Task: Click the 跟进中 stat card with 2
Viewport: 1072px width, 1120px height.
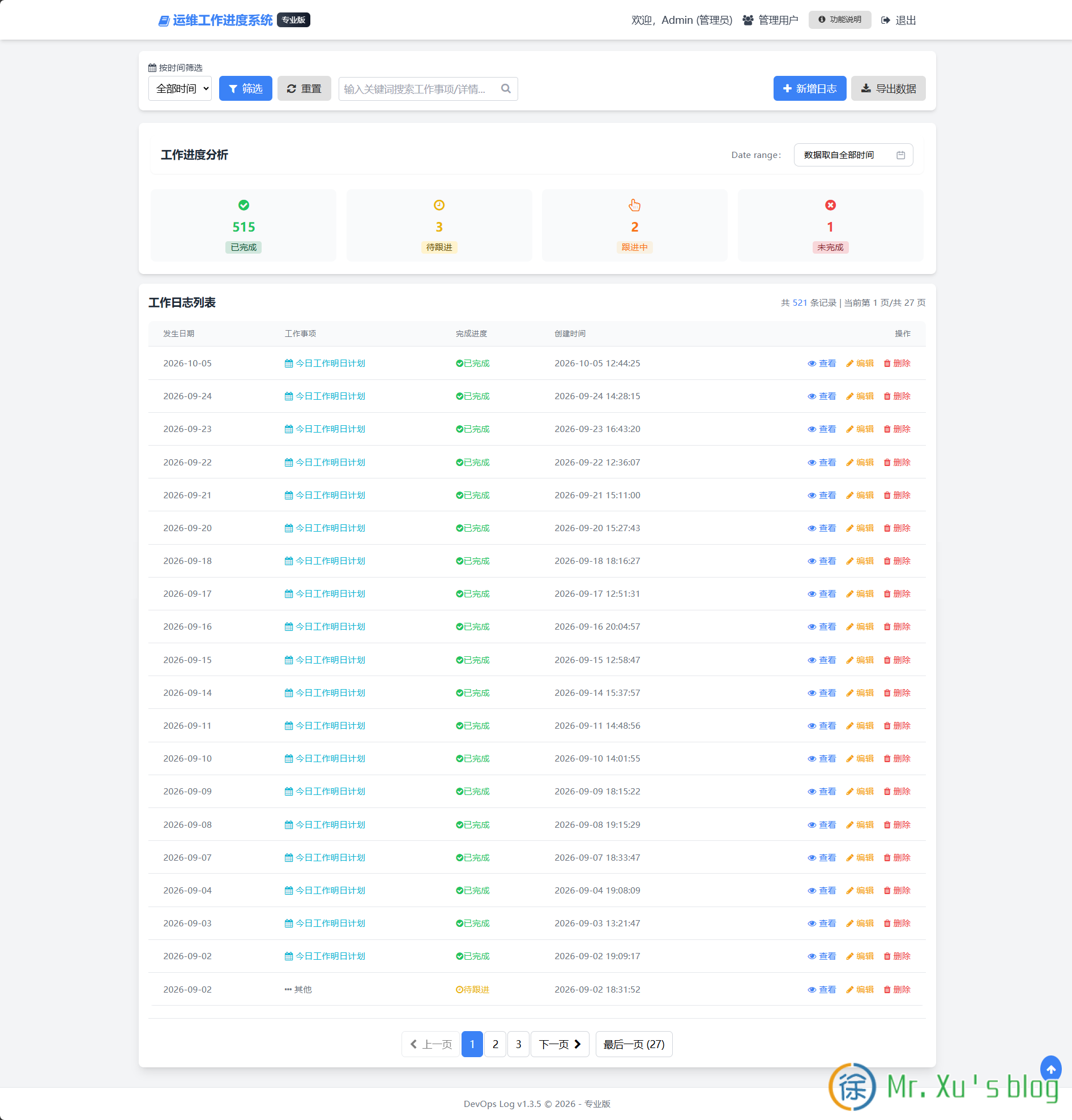Action: pyautogui.click(x=634, y=226)
